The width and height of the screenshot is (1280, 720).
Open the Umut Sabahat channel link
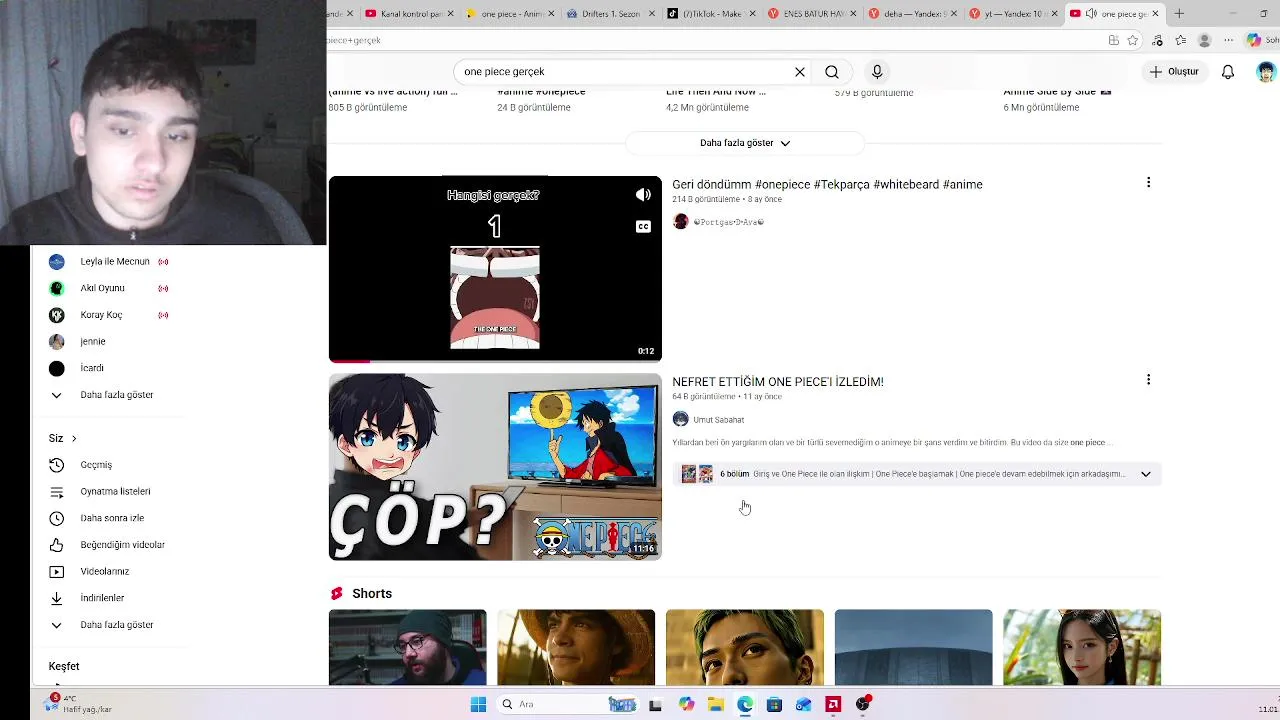[x=719, y=420]
